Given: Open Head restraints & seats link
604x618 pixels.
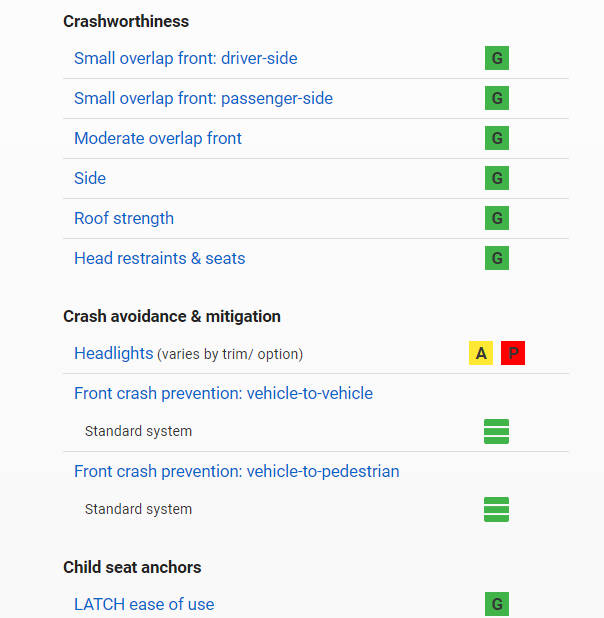Looking at the screenshot, I should pyautogui.click(x=159, y=258).
